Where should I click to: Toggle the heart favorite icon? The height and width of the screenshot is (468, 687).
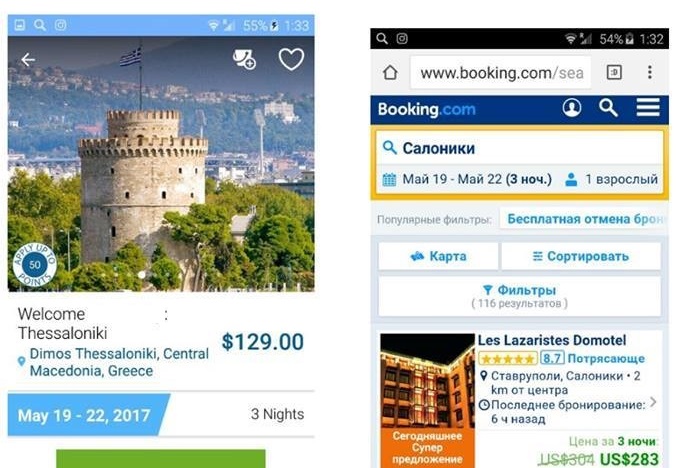pyautogui.click(x=291, y=59)
